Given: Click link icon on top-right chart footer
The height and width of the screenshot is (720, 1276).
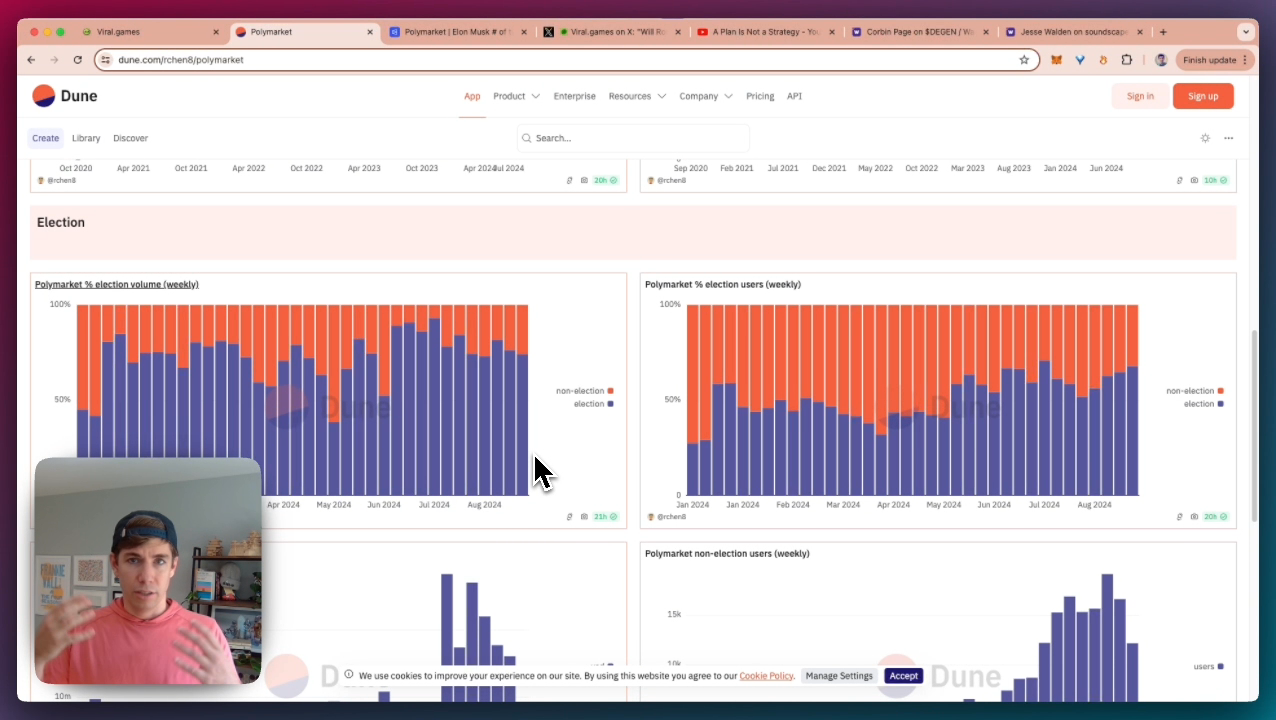Looking at the screenshot, I should tap(1179, 180).
